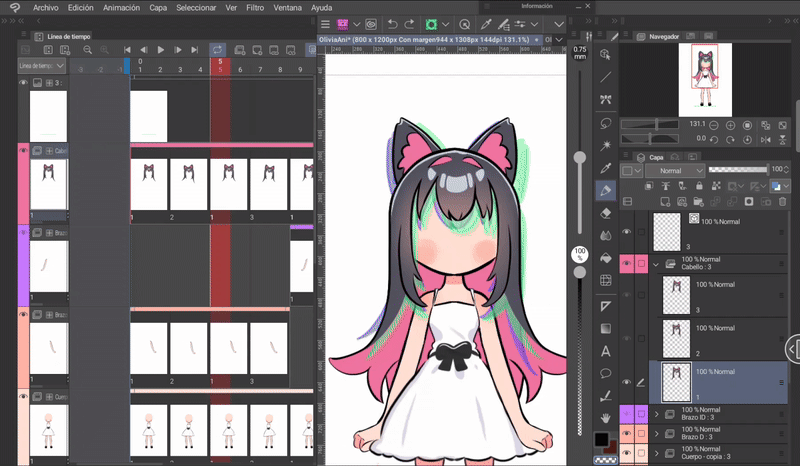Image resolution: width=800 pixels, height=466 pixels.
Task: Open the canvas tabs list dropdown
Action: coord(559,39)
